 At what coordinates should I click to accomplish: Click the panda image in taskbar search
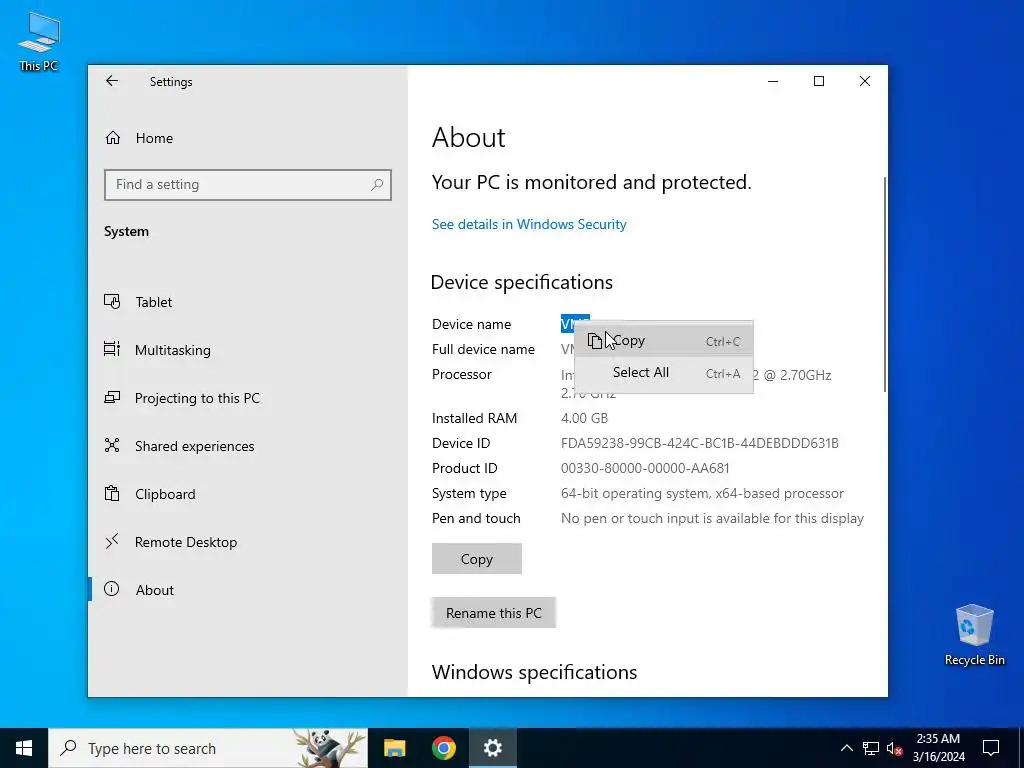tap(328, 748)
